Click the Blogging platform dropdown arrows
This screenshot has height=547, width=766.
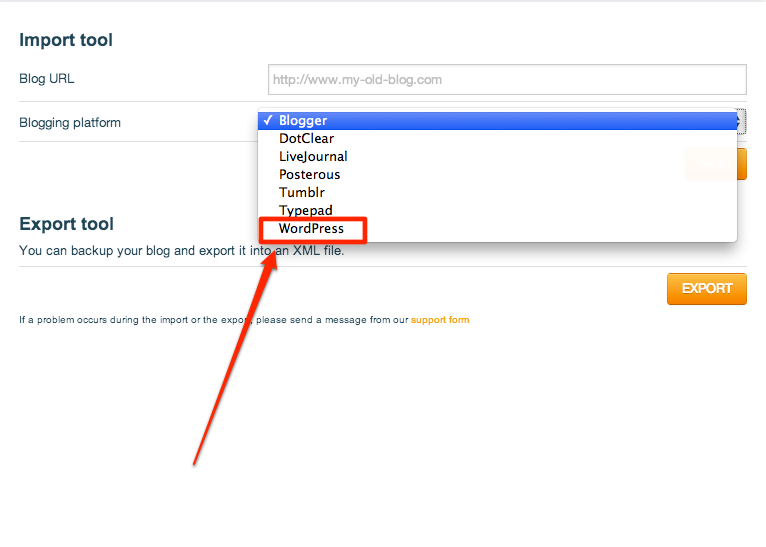[741, 121]
